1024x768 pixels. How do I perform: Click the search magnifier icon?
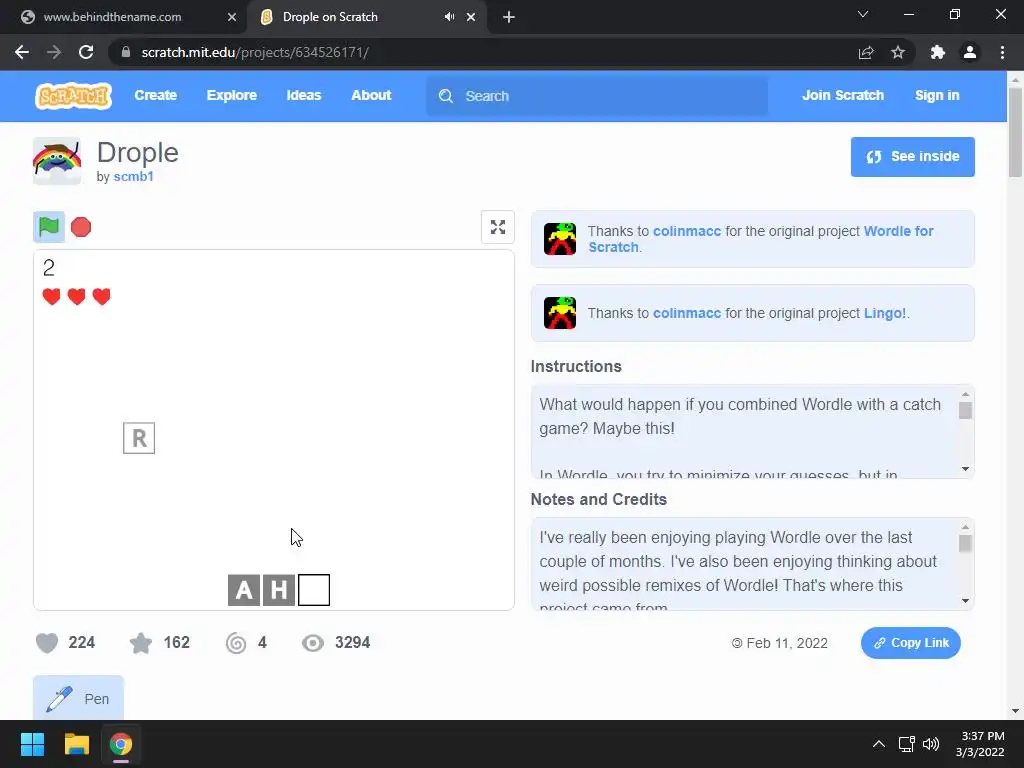click(446, 96)
